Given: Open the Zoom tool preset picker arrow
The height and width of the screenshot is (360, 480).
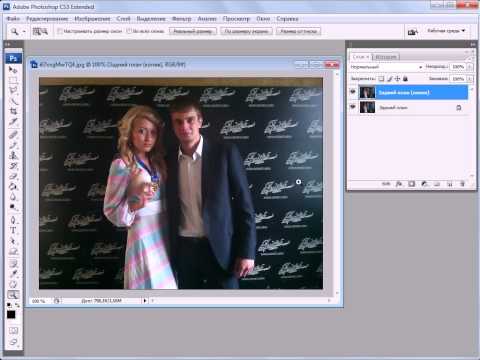Looking at the screenshot, I should [24, 32].
